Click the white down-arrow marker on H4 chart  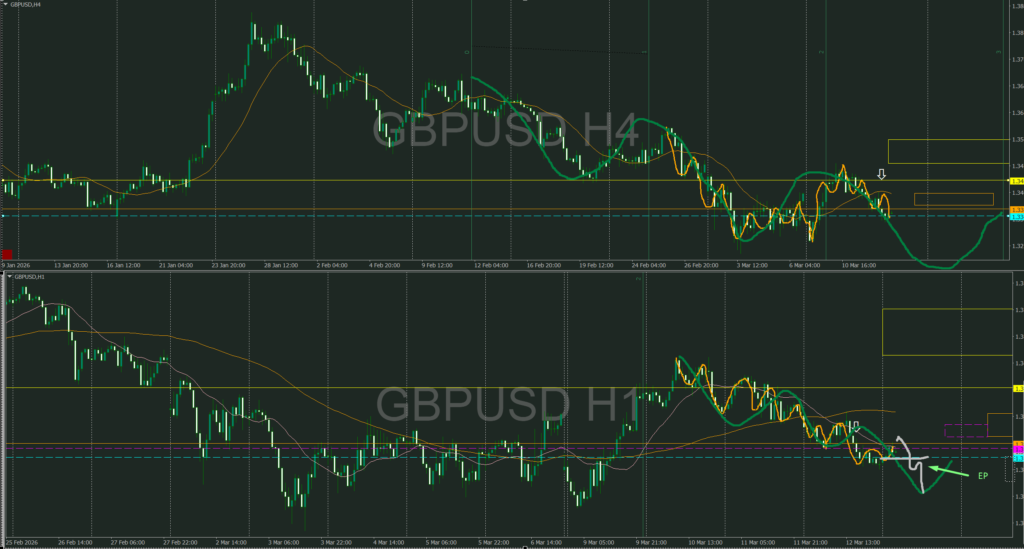tap(881, 176)
